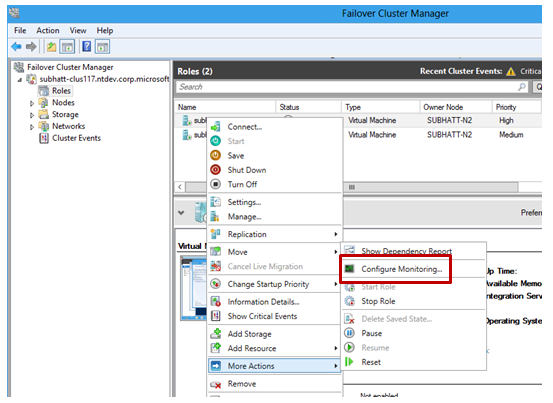
Task: Click the Connect icon in context menu
Action: pyautogui.click(x=215, y=127)
